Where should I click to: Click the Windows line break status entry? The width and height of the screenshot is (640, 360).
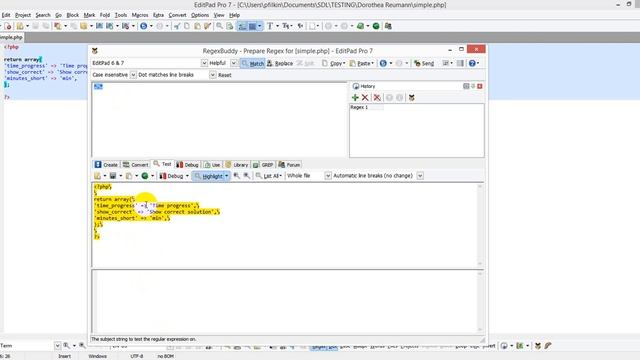pyautogui.click(x=98, y=356)
